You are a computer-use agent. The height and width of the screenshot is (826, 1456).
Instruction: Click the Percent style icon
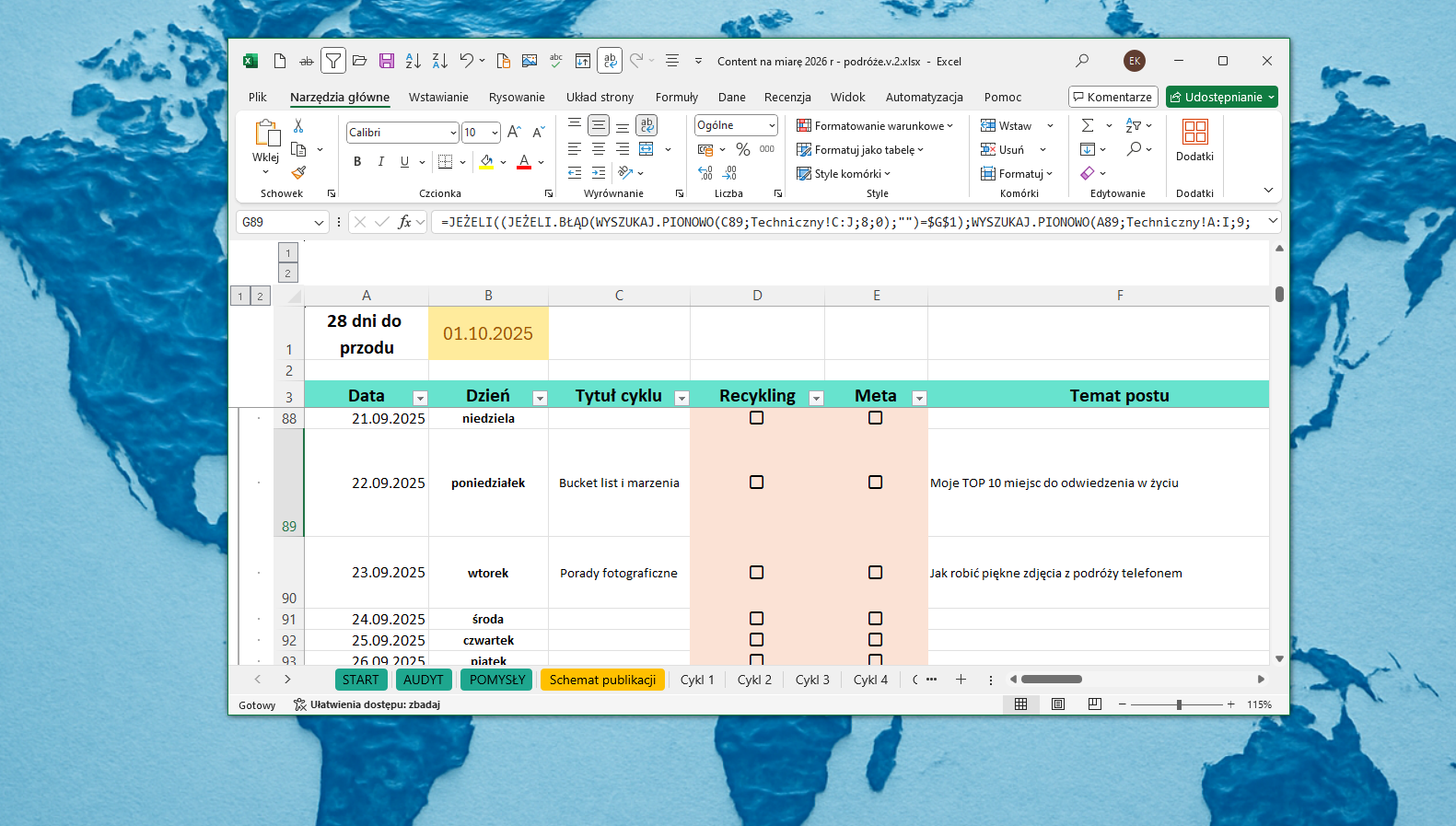743,149
